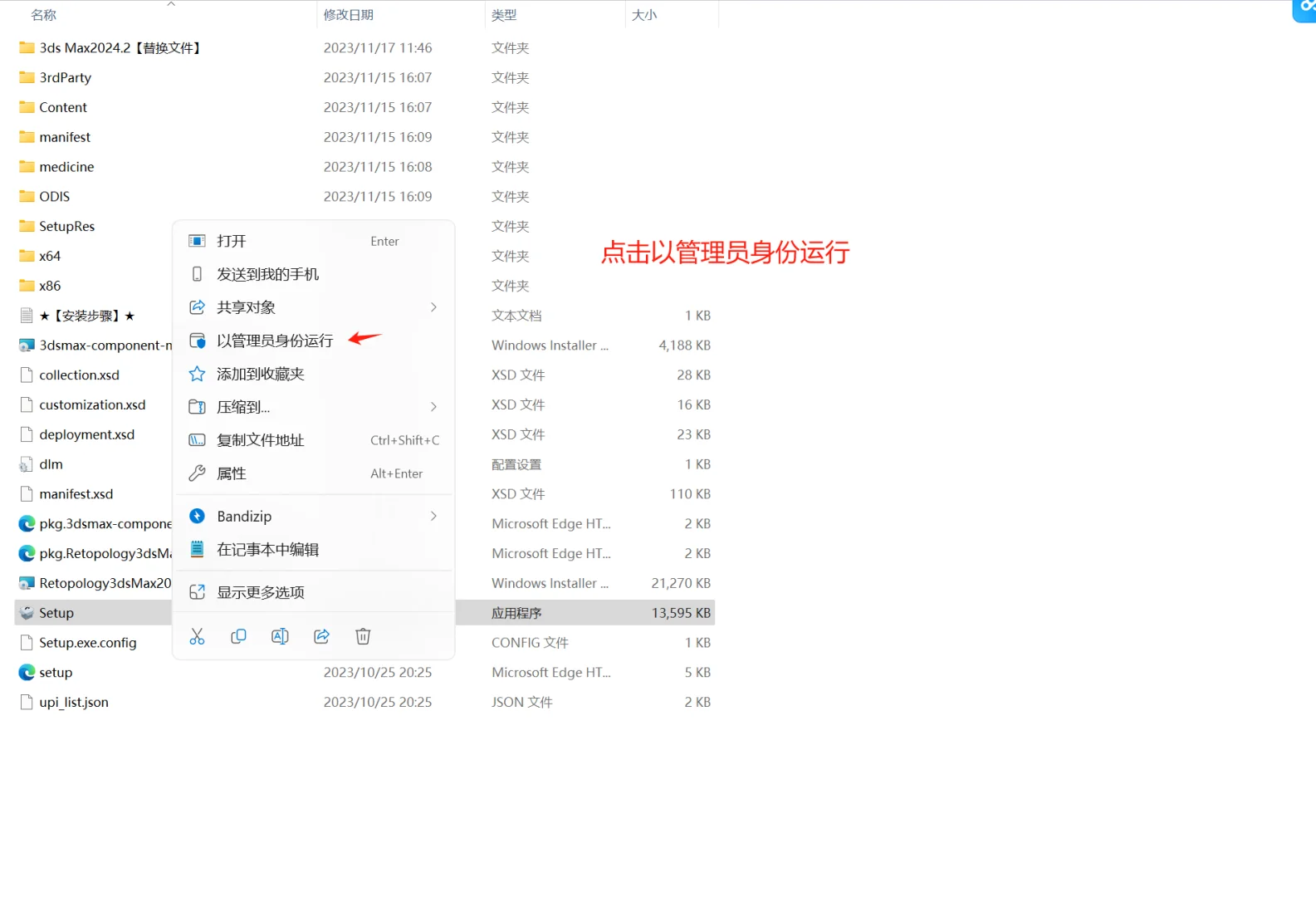Select 以管理员身份运行 menu entry
Image resolution: width=1316 pixels, height=897 pixels.
coord(313,341)
